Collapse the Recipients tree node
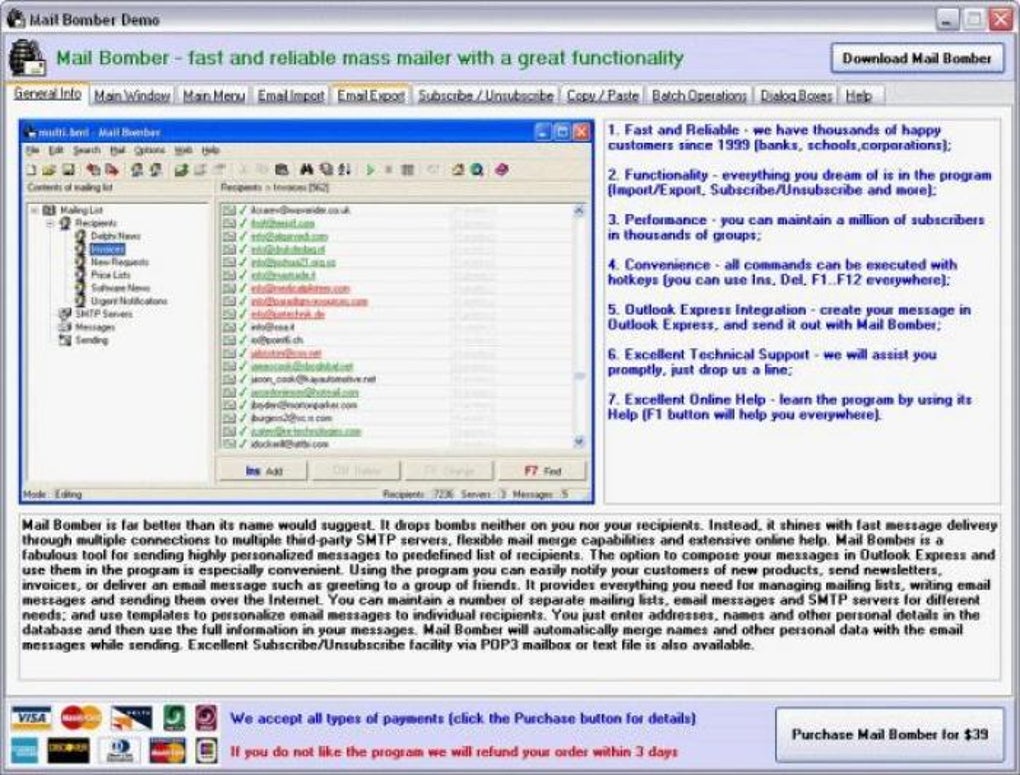The image size is (1020, 775). (50, 223)
